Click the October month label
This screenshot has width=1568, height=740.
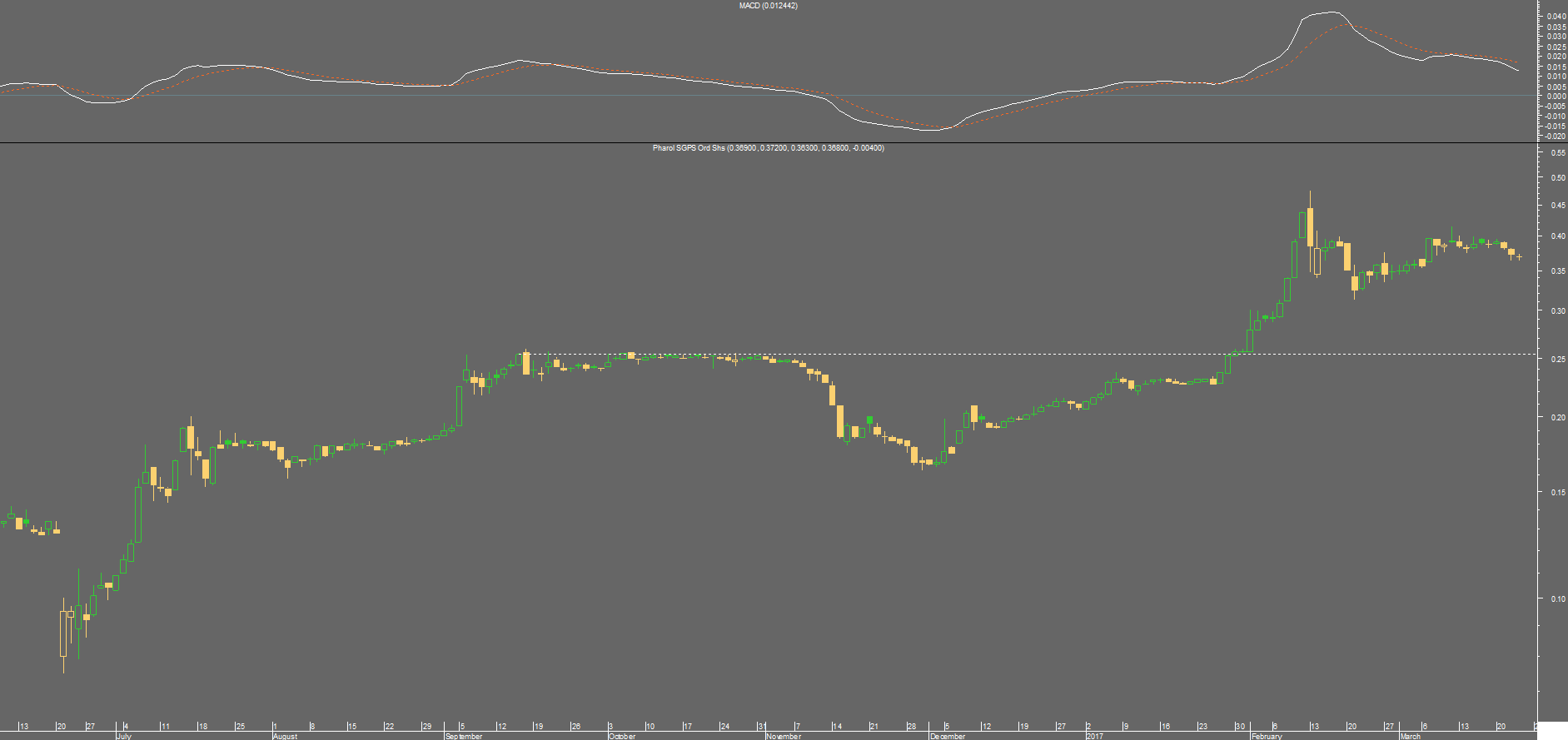click(622, 736)
